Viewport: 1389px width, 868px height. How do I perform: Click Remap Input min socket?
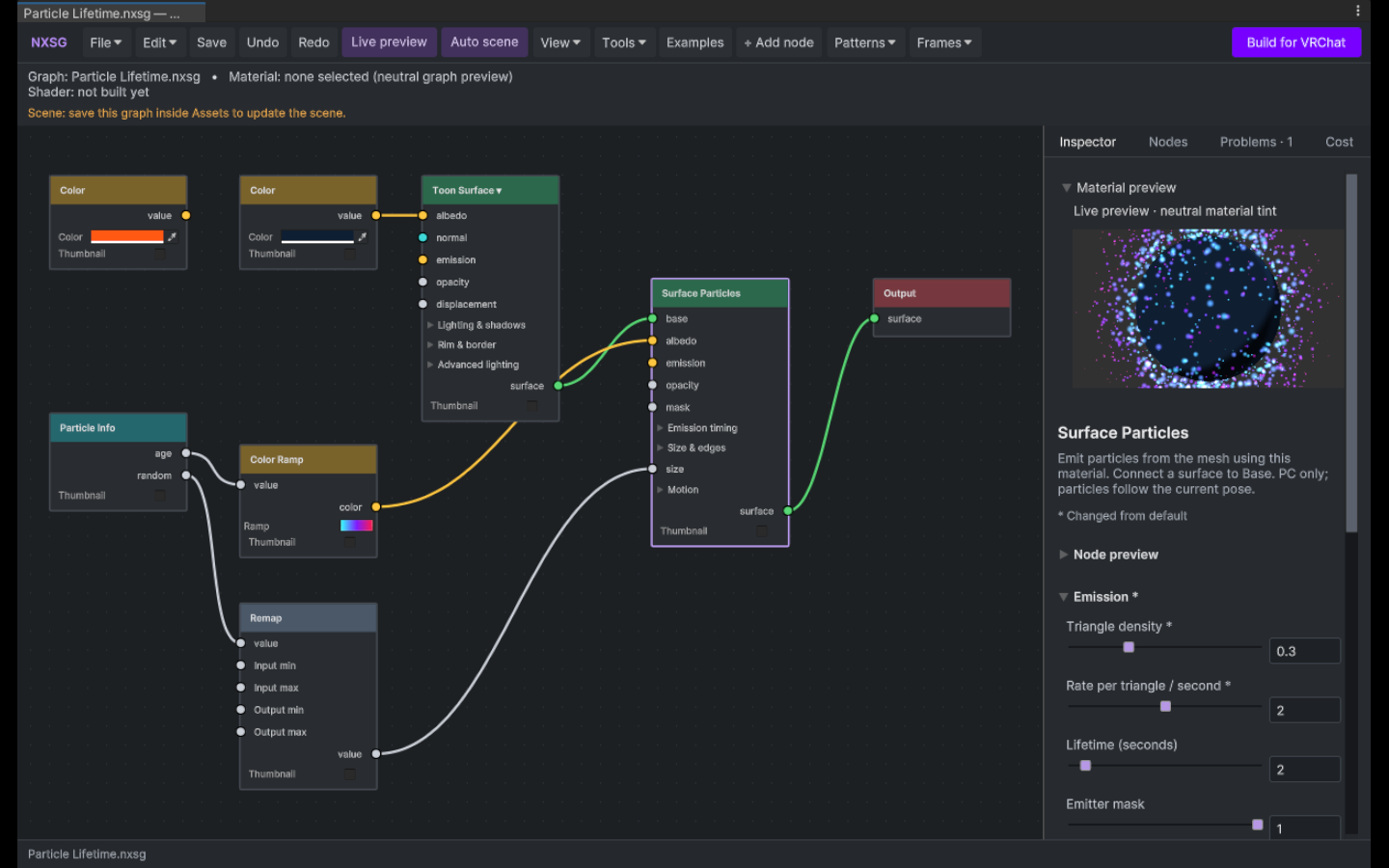click(x=241, y=665)
